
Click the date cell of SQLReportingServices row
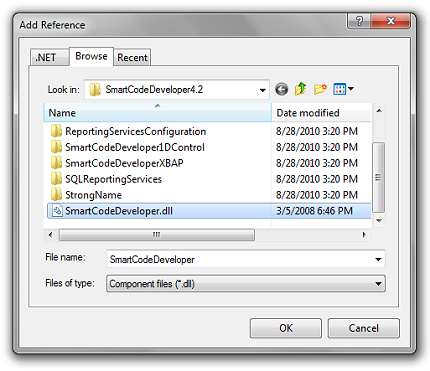(317, 179)
